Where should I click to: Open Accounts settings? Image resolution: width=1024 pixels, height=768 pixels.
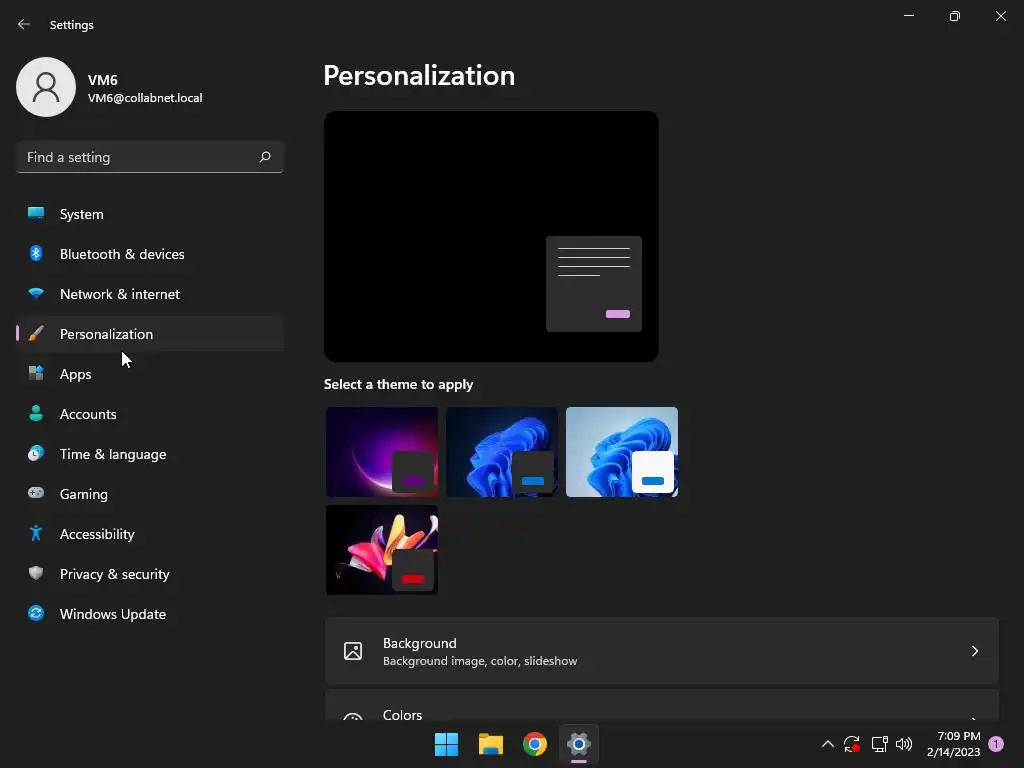pos(150,414)
